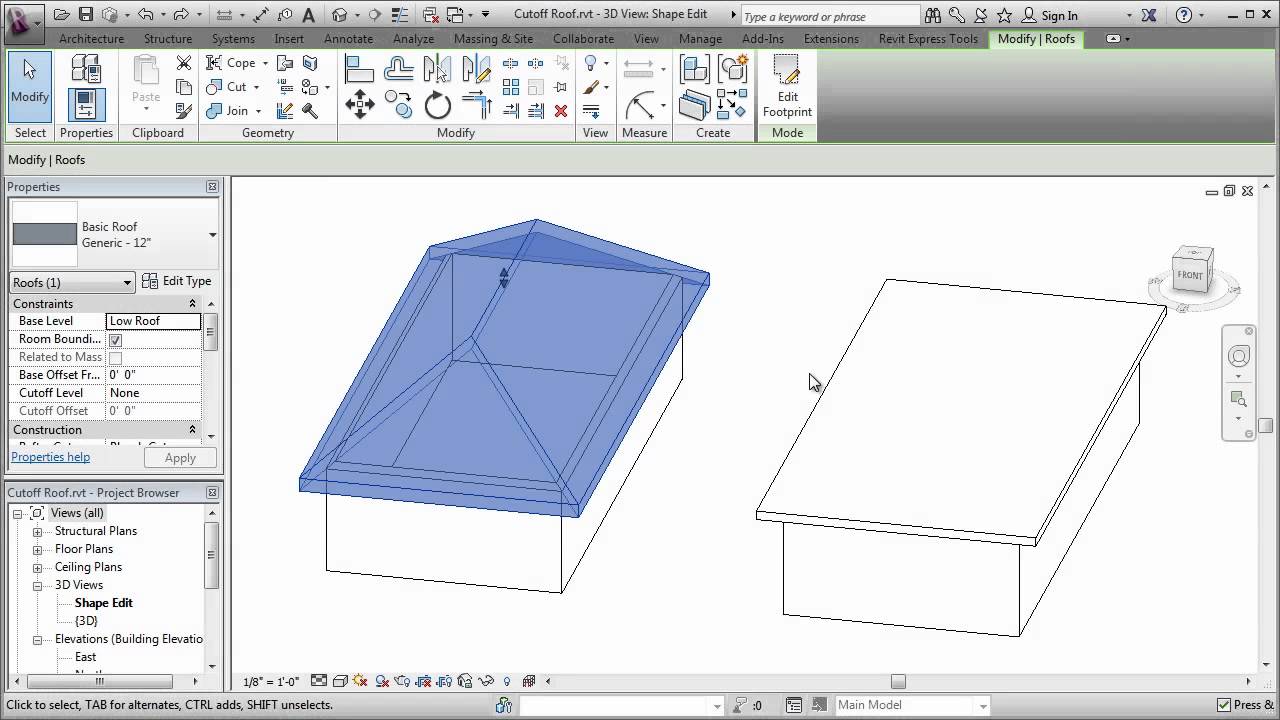1280x720 pixels.
Task: Activate the Rotate tool
Action: [437, 104]
